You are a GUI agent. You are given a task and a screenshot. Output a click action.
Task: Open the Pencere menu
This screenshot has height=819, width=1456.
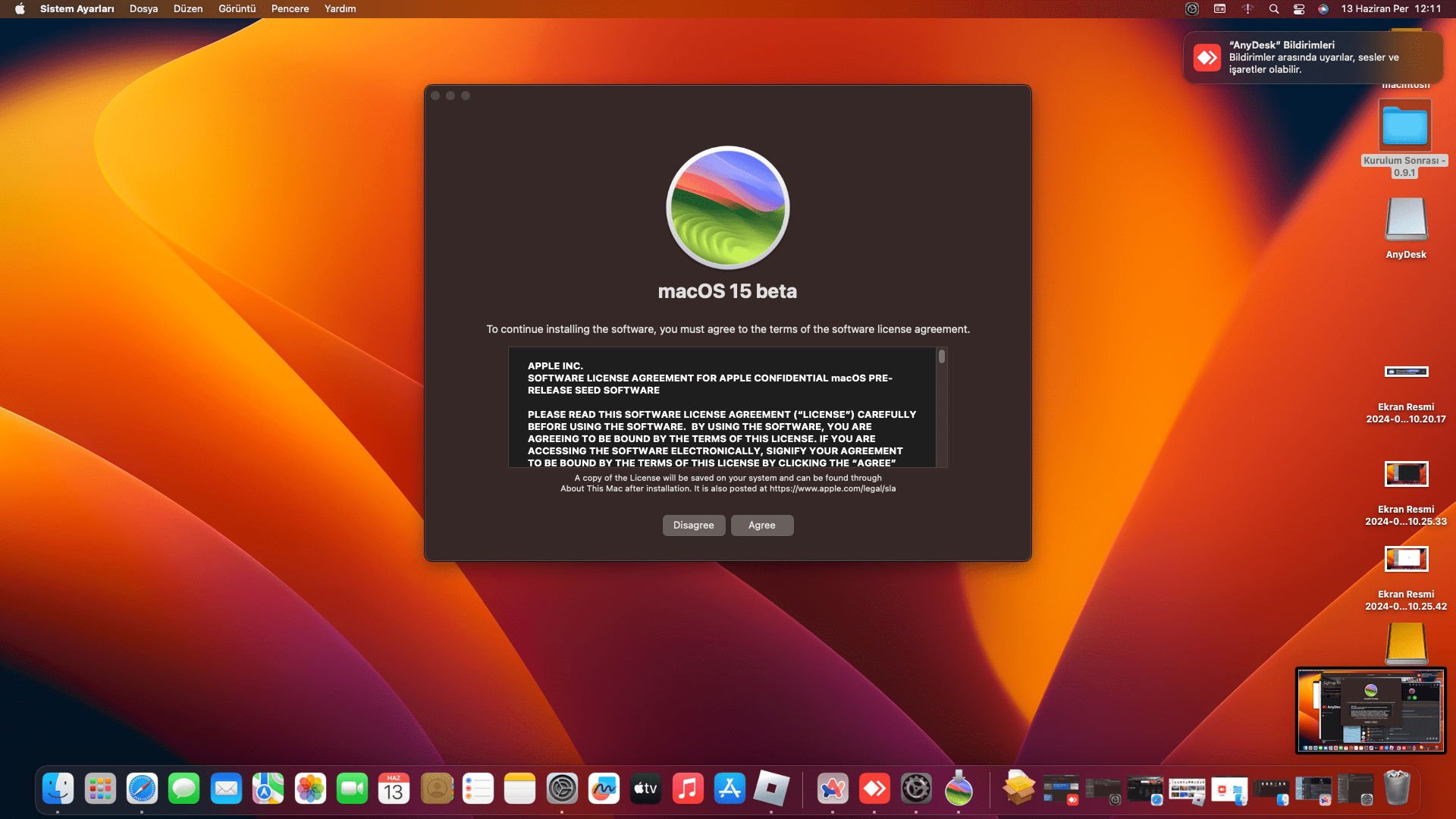pos(290,9)
